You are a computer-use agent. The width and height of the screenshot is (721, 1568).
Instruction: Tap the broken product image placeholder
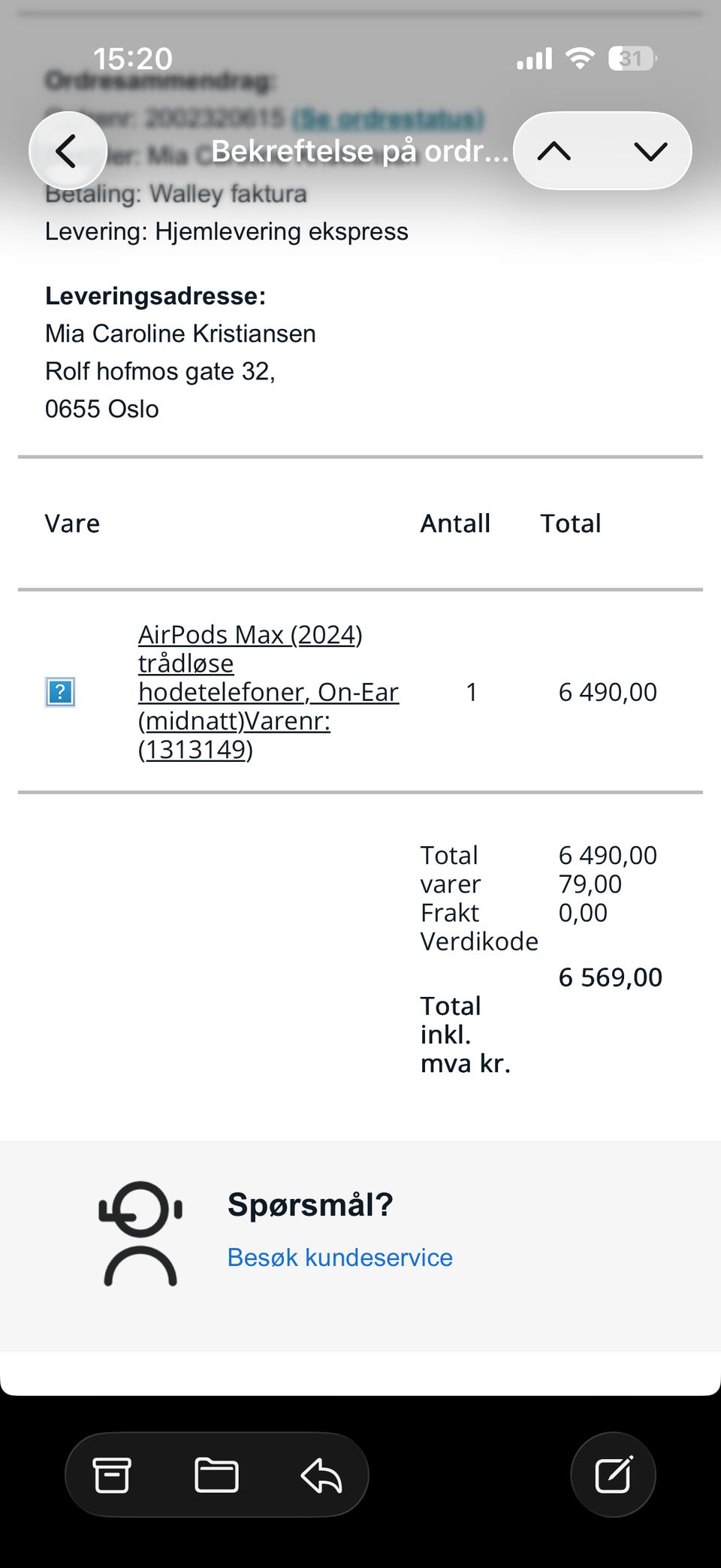[60, 692]
